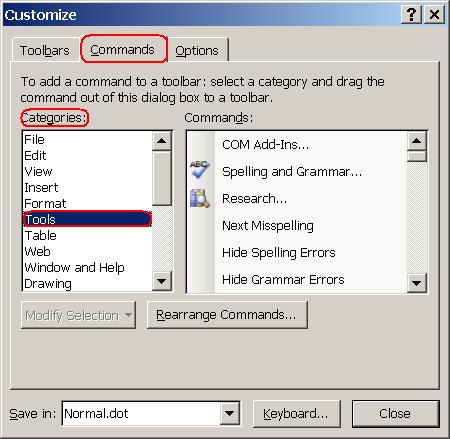Click the Categories list scrollbar thumb

(x=162, y=178)
